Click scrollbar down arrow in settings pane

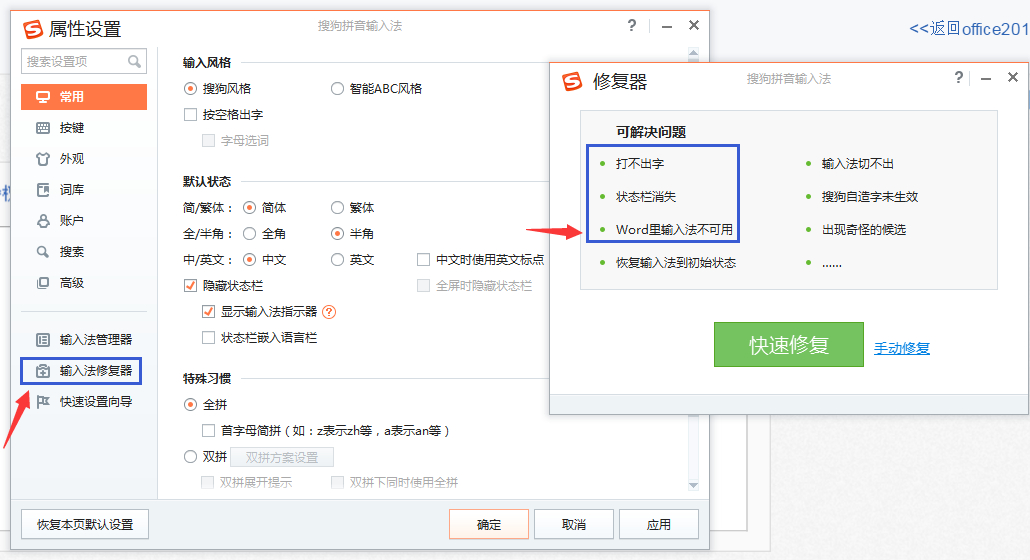click(x=693, y=485)
